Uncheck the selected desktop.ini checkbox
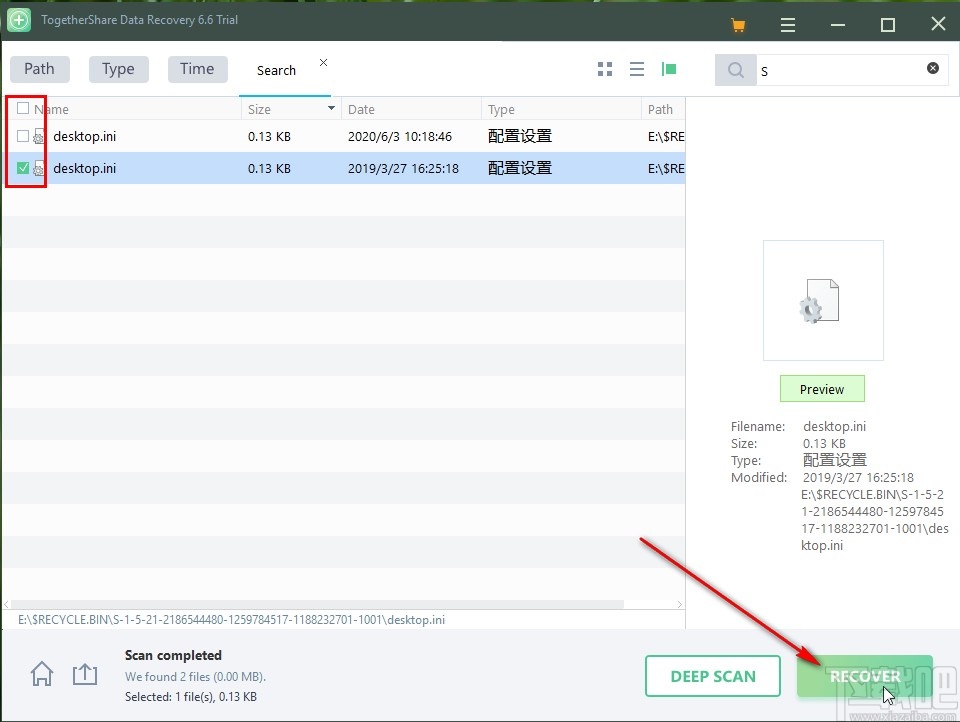960x722 pixels. tap(23, 168)
